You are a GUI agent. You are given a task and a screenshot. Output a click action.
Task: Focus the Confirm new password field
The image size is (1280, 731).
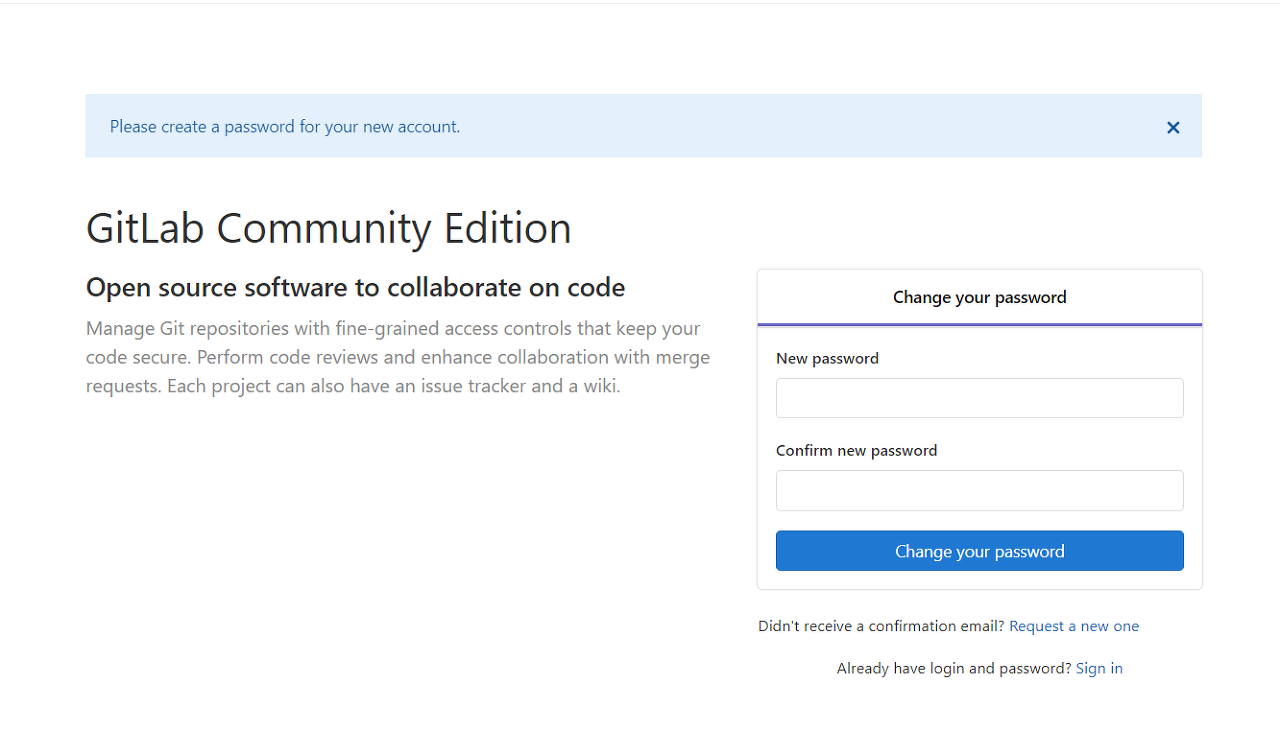pyautogui.click(x=979, y=491)
